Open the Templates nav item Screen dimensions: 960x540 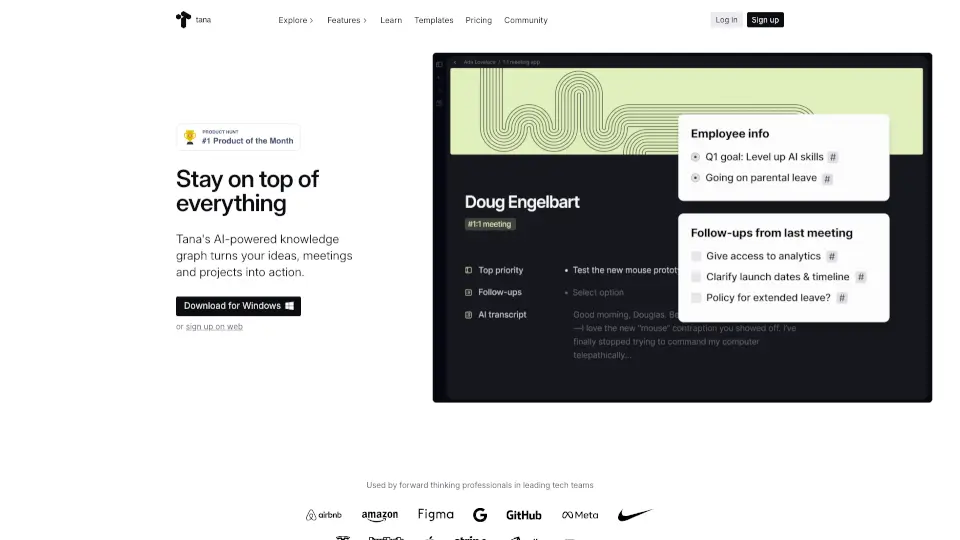[x=433, y=20]
